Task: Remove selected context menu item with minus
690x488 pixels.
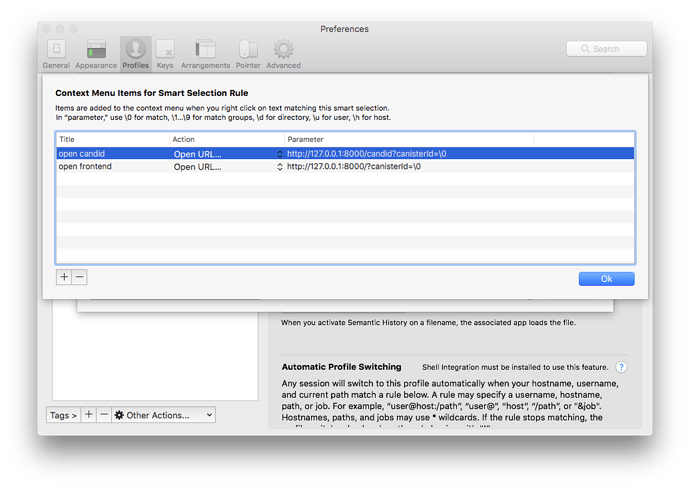Action: pyautogui.click(x=80, y=277)
